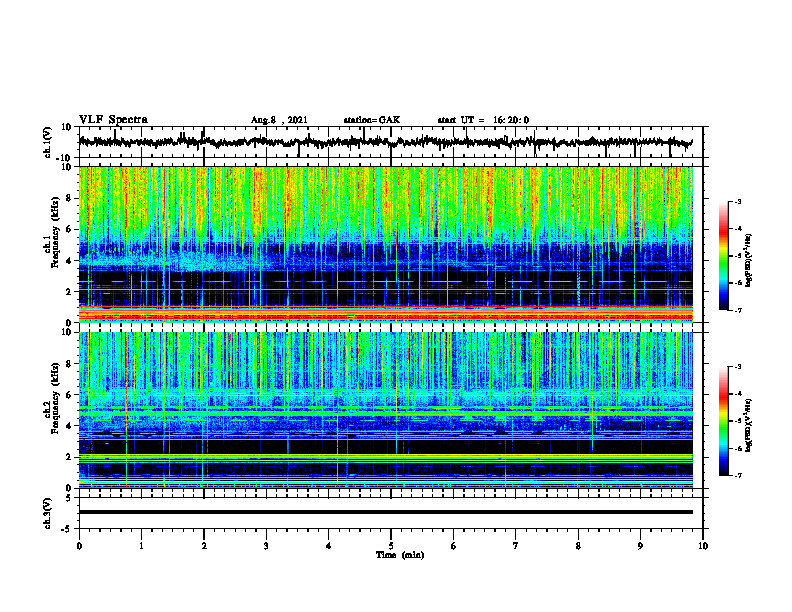Viewport: 792px width, 612px height.
Task: Click the ch.1 spectrogram plot area
Action: click(x=385, y=244)
